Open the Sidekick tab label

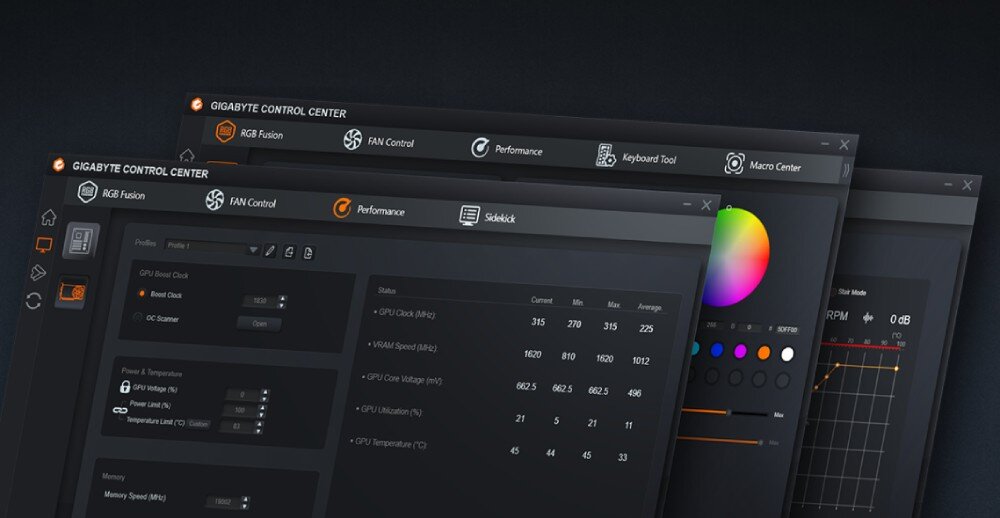pyautogui.click(x=500, y=218)
